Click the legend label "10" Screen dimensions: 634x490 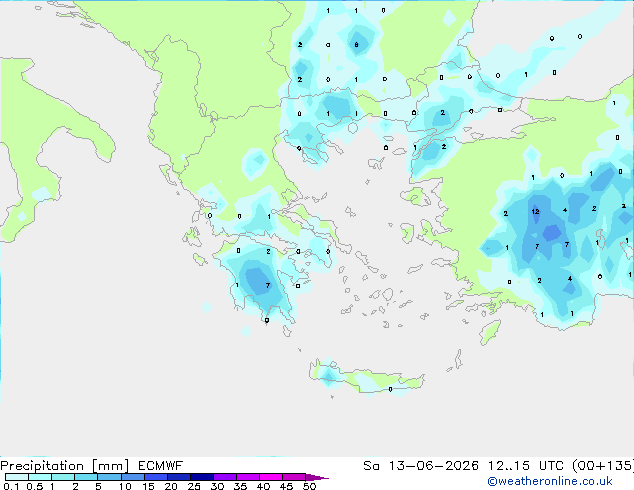[x=125, y=486]
